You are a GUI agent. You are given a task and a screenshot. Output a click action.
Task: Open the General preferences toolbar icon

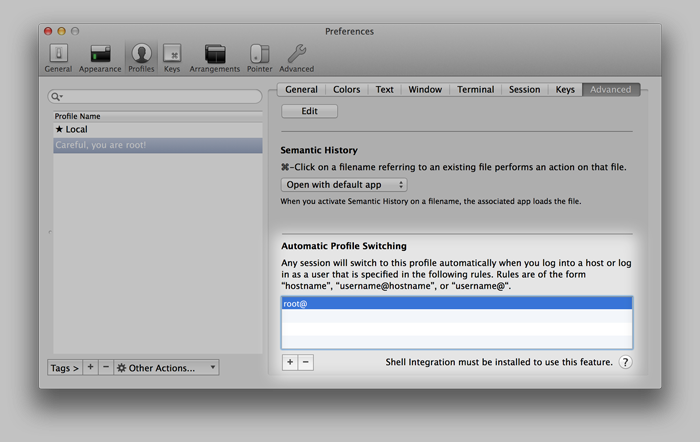[58, 57]
